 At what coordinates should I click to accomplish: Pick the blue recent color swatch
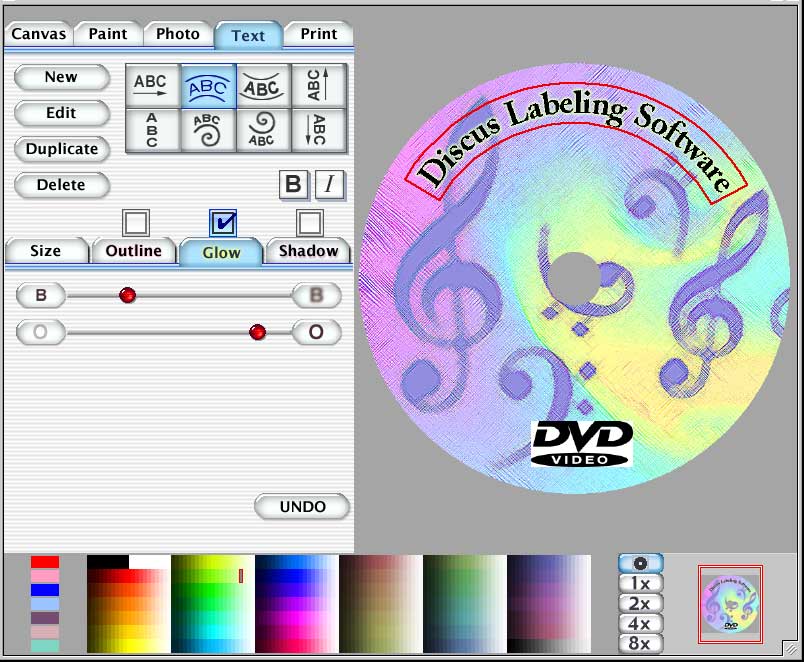45,590
